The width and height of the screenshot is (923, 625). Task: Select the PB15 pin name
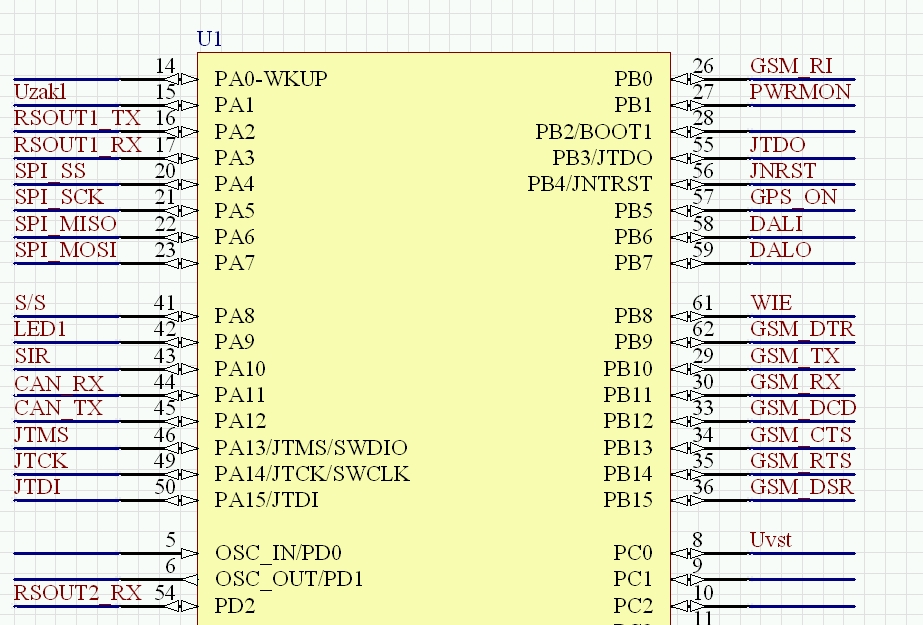click(x=628, y=500)
